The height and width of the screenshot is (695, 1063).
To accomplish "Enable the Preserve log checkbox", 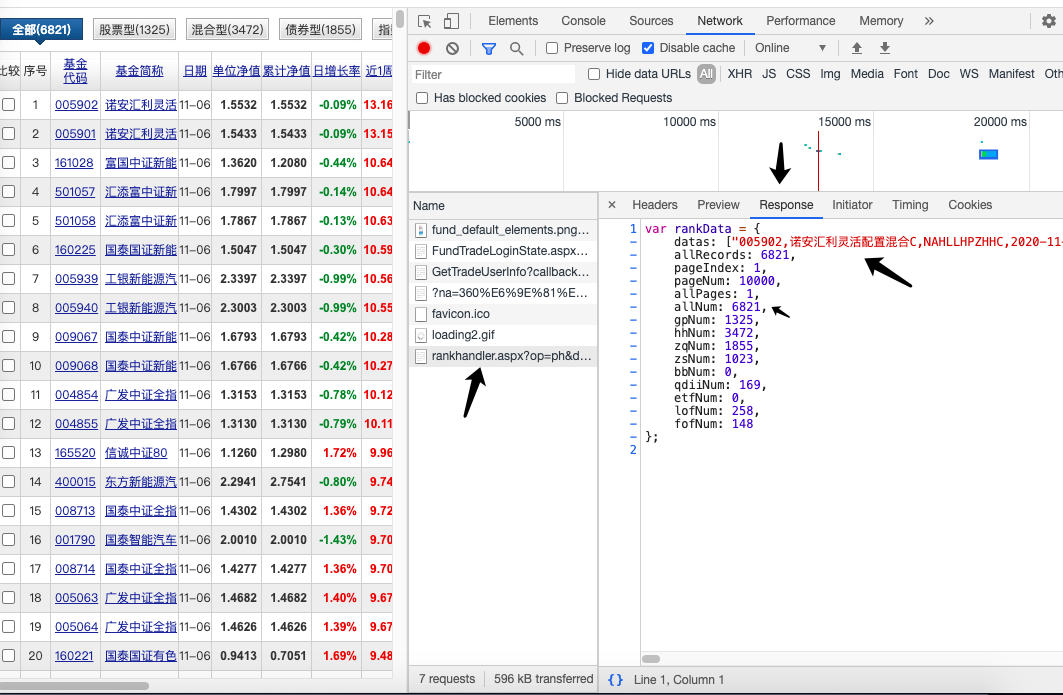I will click(x=552, y=48).
